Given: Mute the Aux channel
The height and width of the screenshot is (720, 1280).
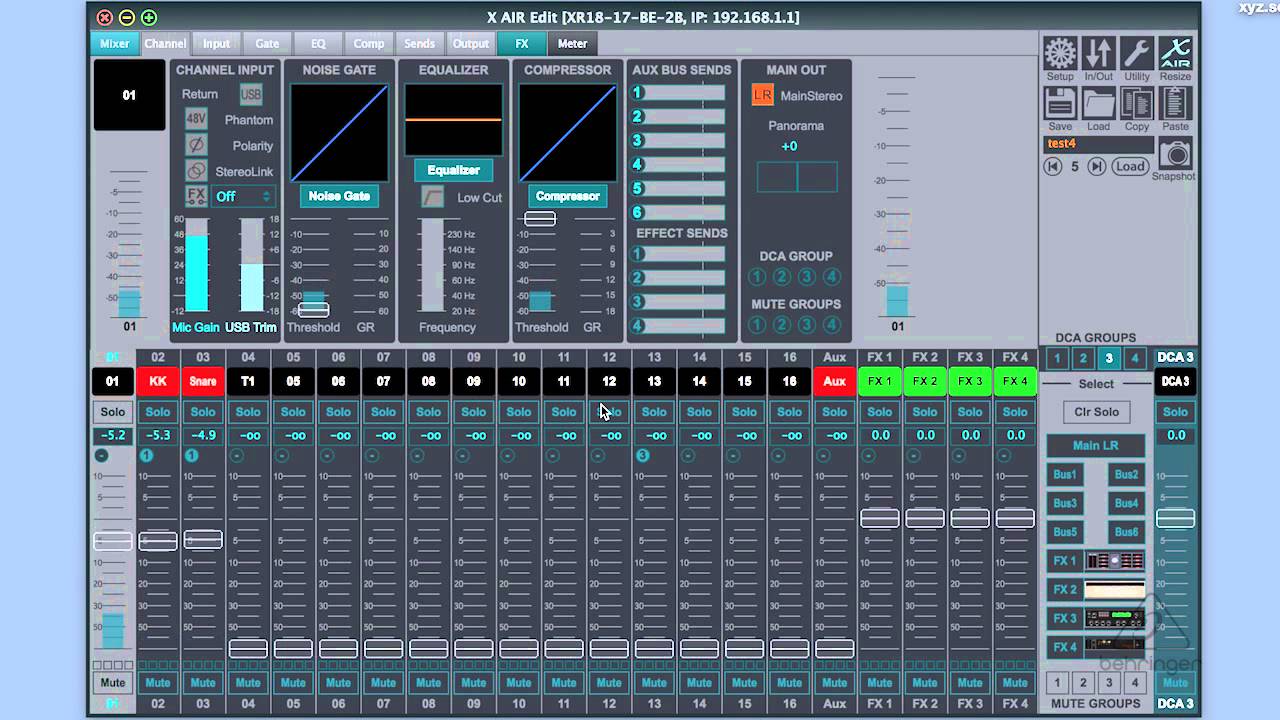Looking at the screenshot, I should pyautogui.click(x=834, y=683).
